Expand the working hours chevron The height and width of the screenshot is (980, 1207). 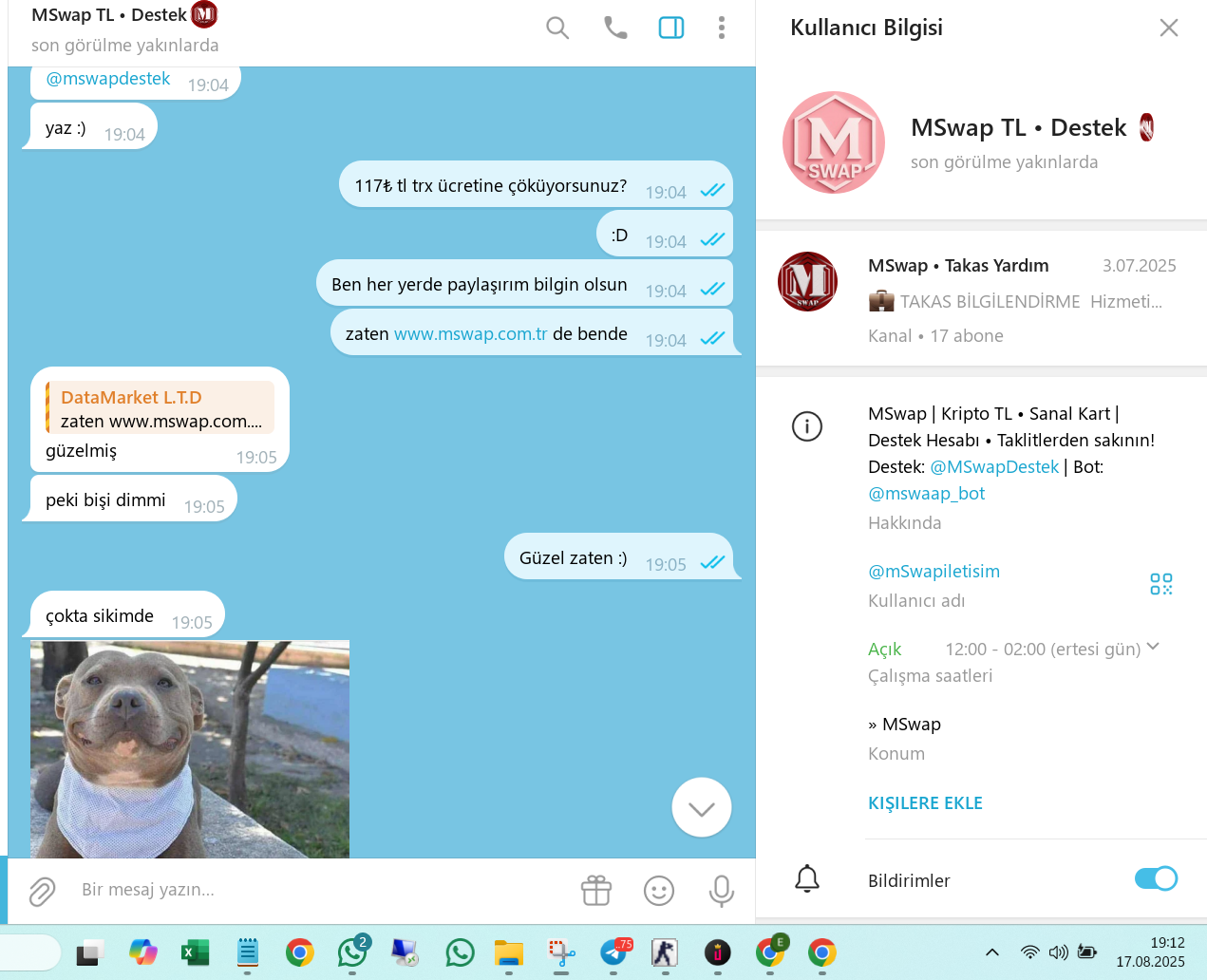tap(1153, 647)
